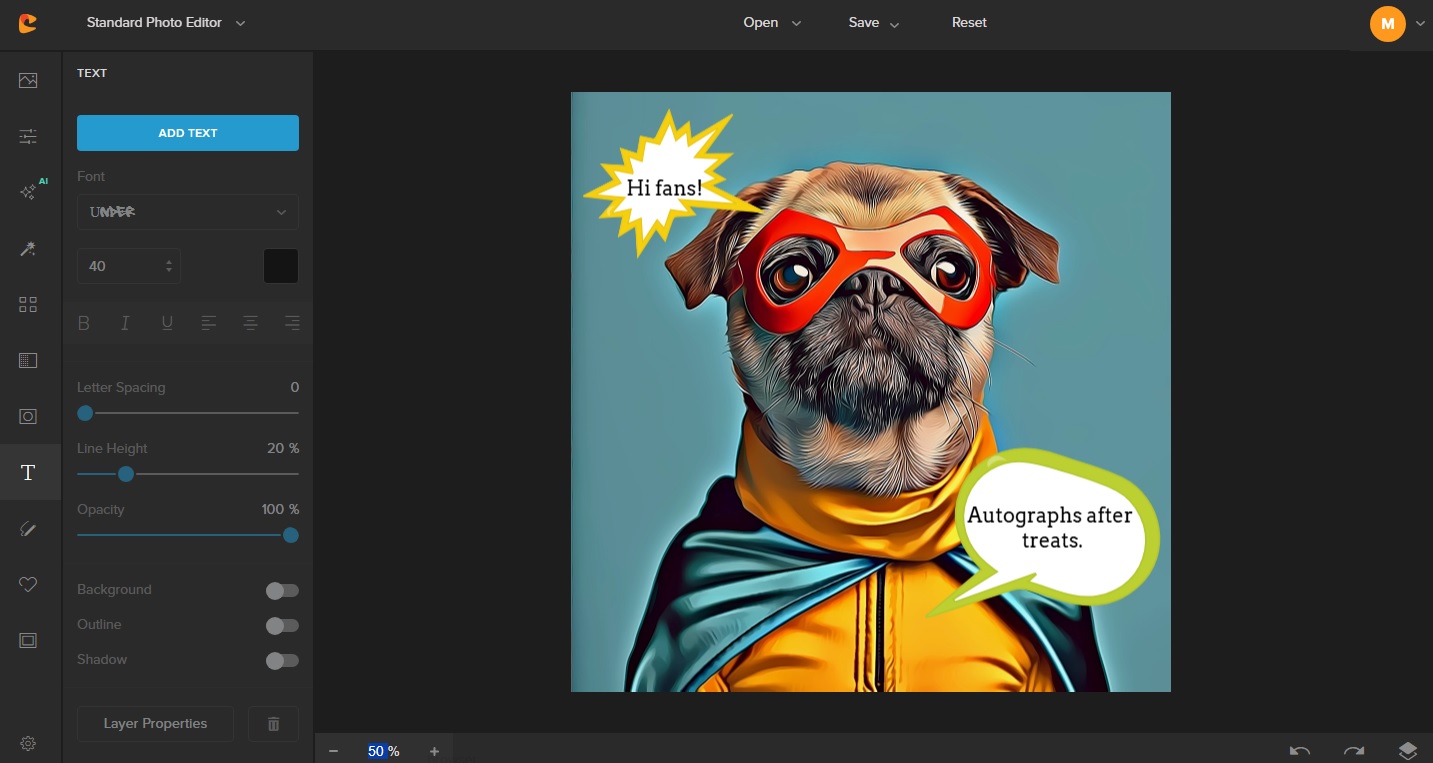Open the Standard Photo Editor dropdown

[166, 23]
